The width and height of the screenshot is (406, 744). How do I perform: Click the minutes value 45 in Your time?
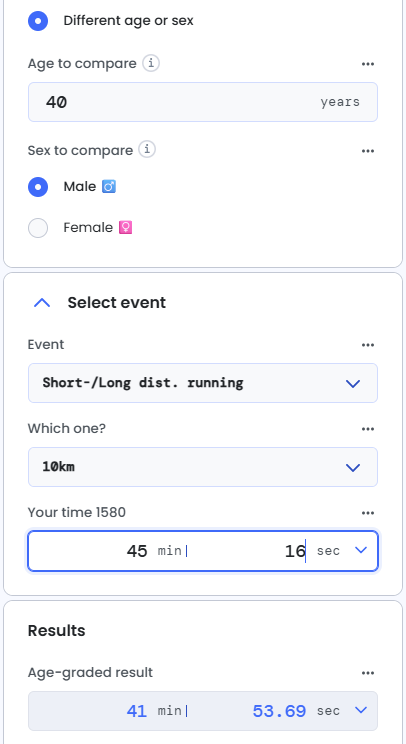(137, 551)
